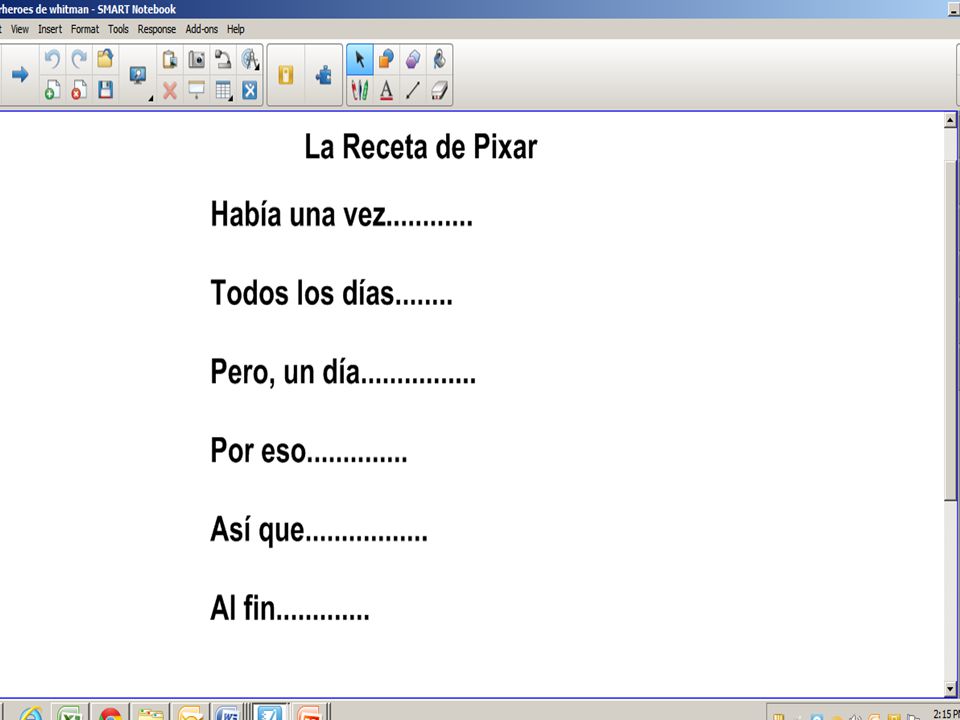Open the Response menu

156,29
